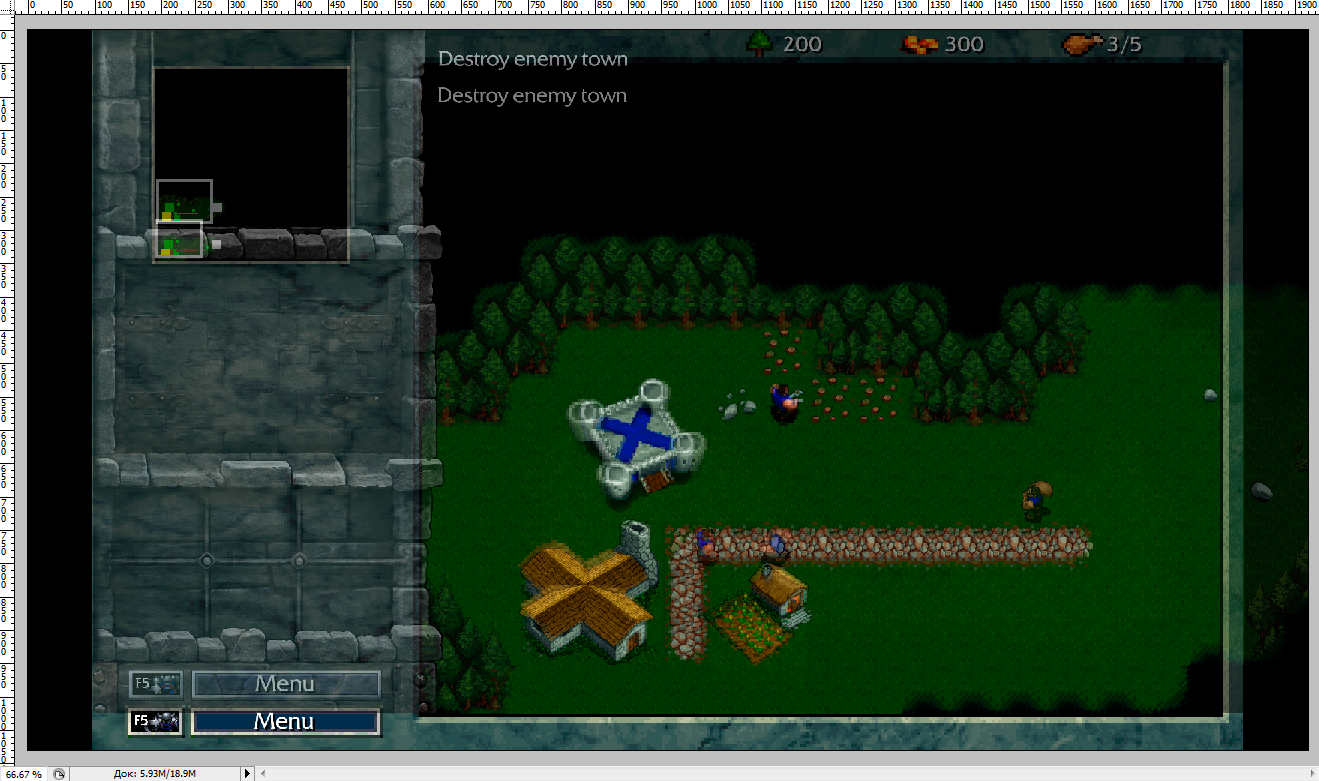Click the food supply count 3/5
This screenshot has width=1319, height=781.
point(1124,44)
